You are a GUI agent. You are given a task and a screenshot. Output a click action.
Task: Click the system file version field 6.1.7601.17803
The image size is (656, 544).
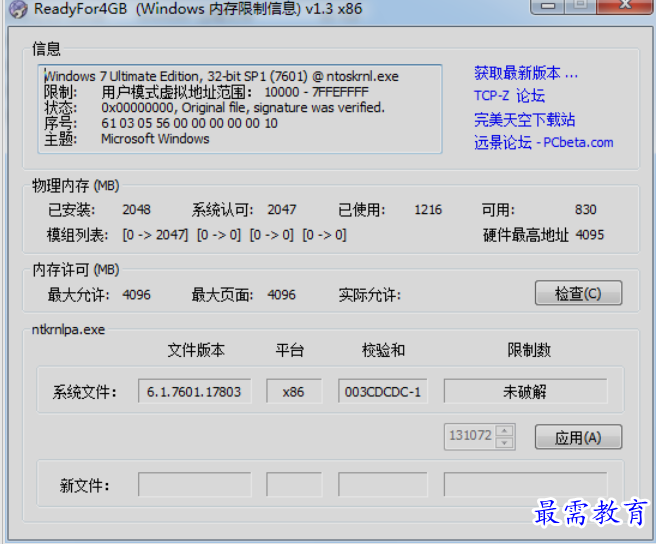click(x=195, y=392)
